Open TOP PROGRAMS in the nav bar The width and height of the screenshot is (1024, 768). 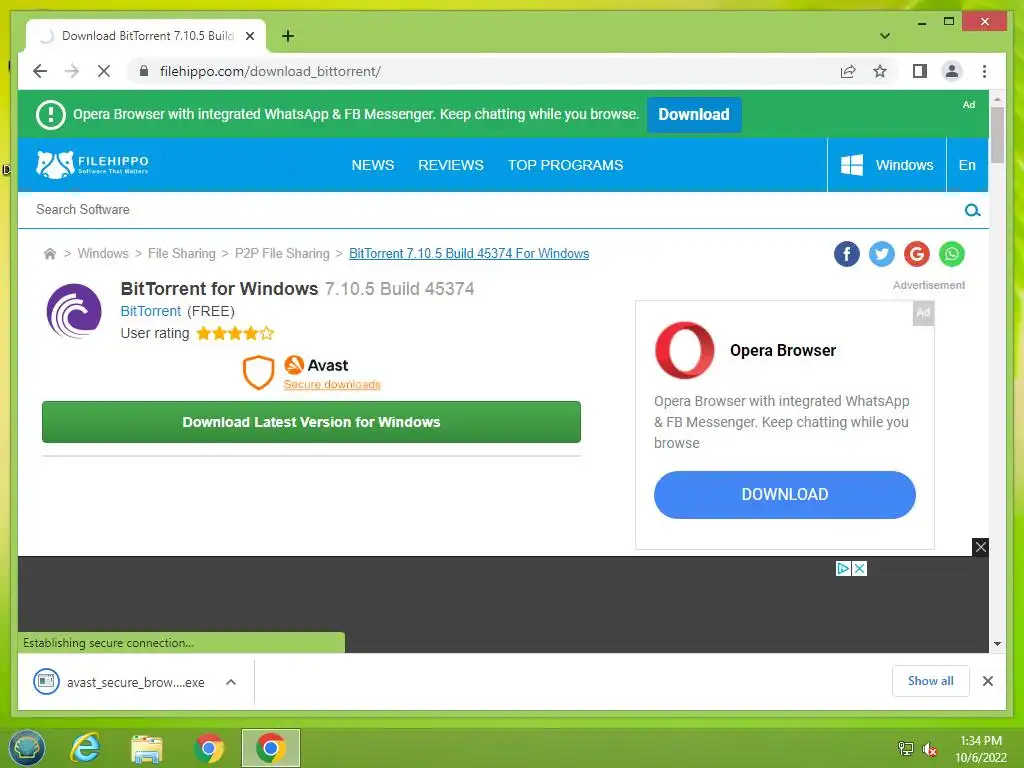(x=566, y=165)
